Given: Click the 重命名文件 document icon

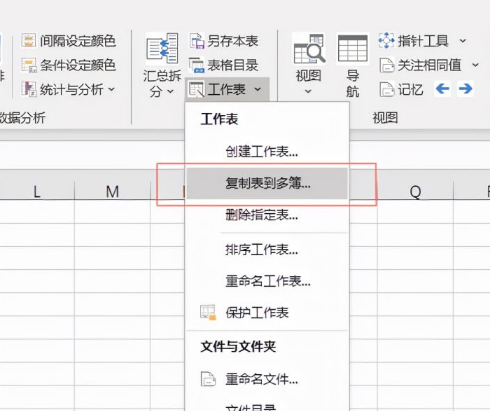Looking at the screenshot, I should point(208,379).
